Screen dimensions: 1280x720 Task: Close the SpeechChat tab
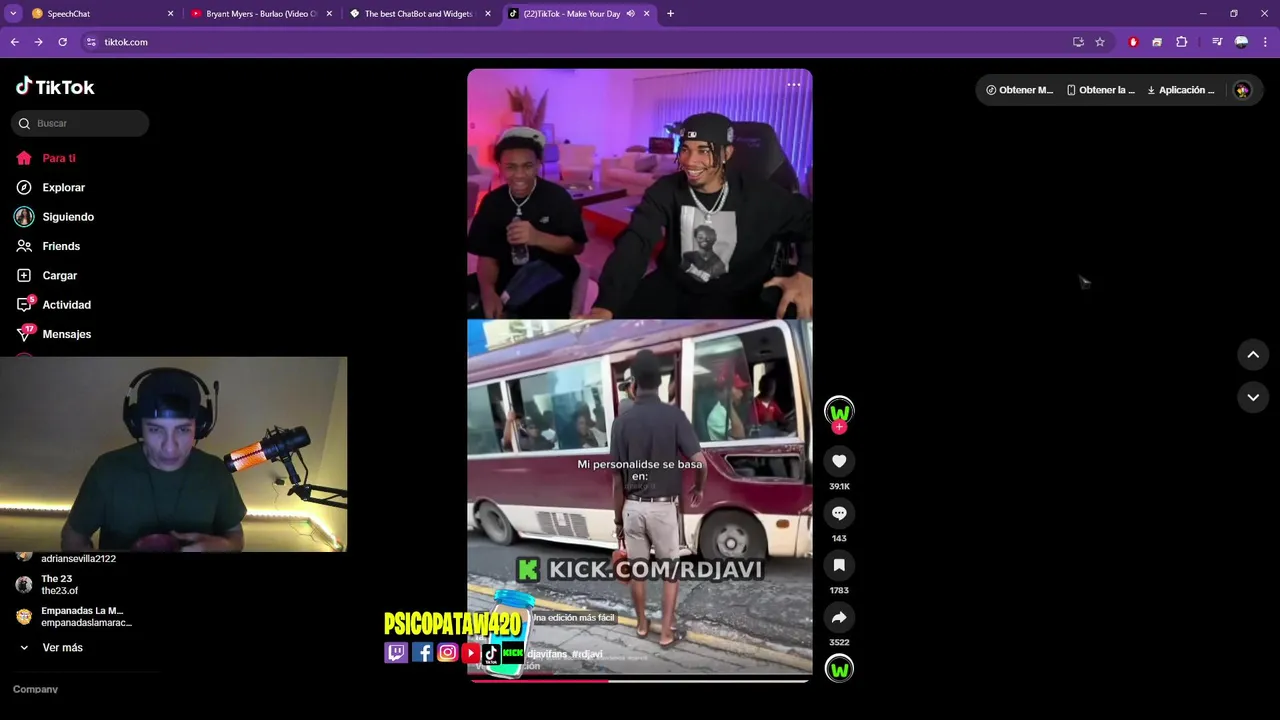click(x=170, y=14)
